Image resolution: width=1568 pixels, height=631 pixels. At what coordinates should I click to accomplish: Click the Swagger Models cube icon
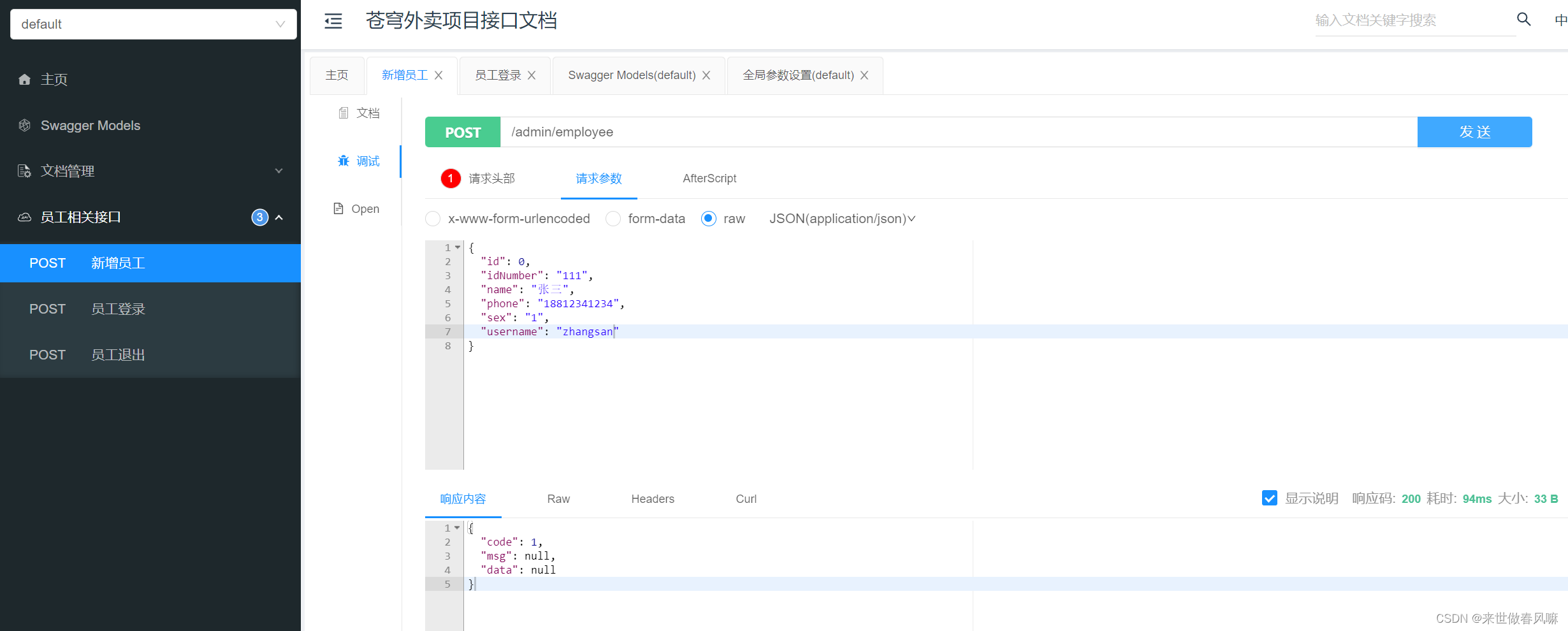tap(24, 125)
